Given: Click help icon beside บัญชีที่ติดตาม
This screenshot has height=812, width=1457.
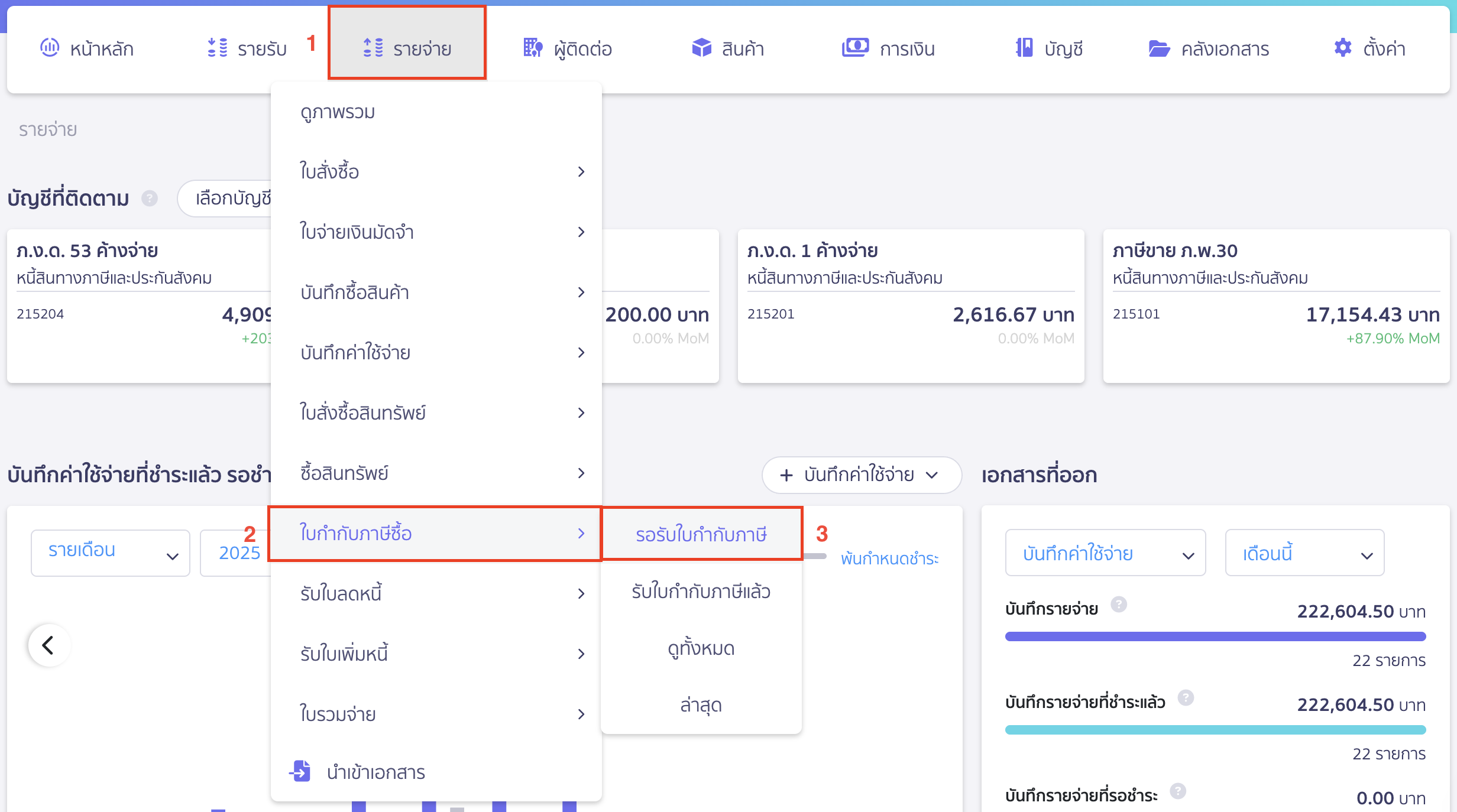Looking at the screenshot, I should click(150, 198).
